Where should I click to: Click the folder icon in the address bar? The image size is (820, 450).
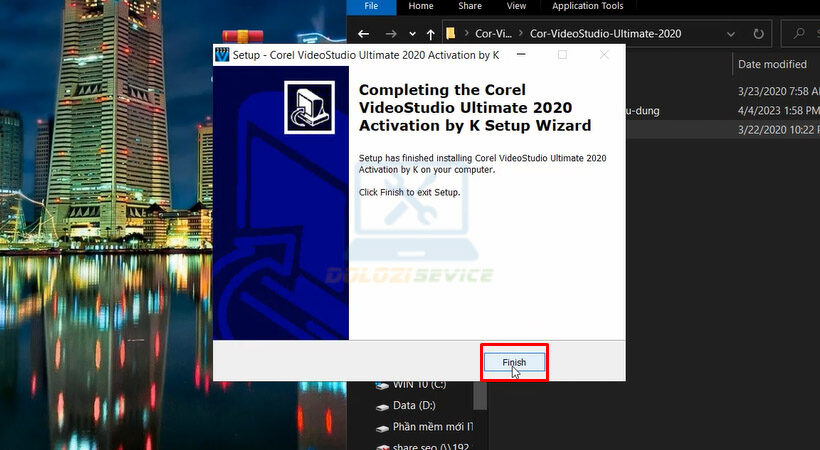coord(451,33)
